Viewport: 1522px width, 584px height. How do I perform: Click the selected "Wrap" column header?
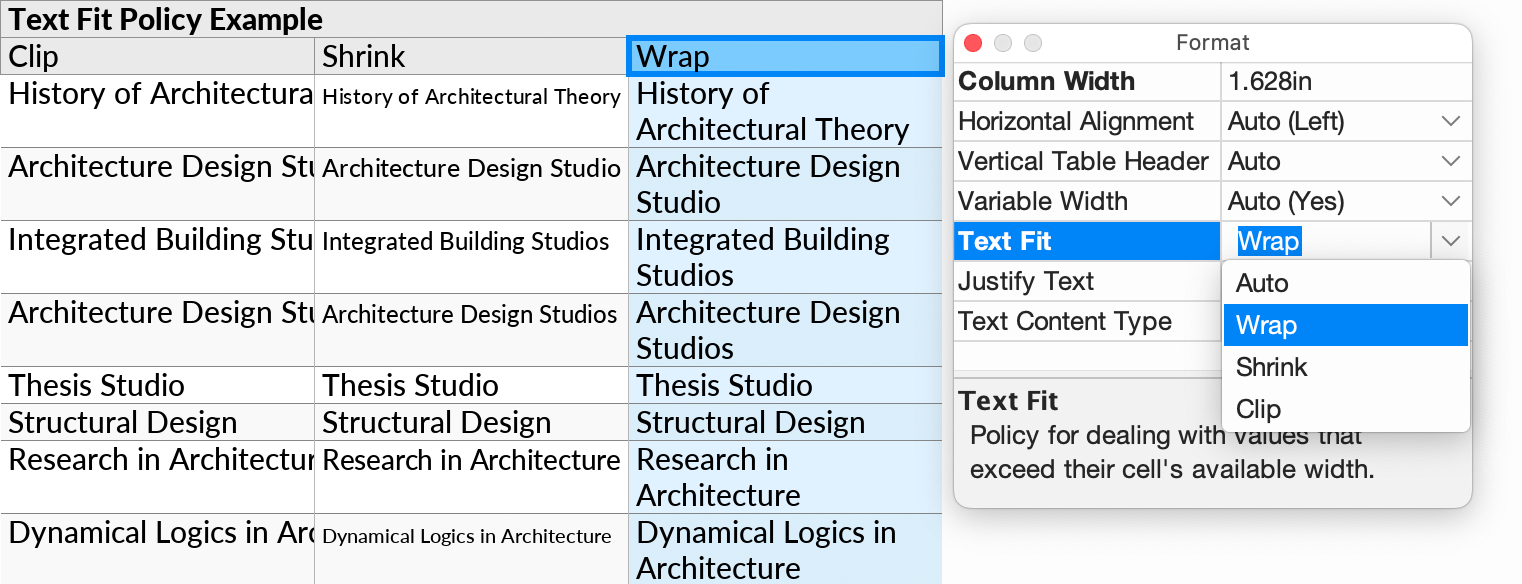click(785, 56)
